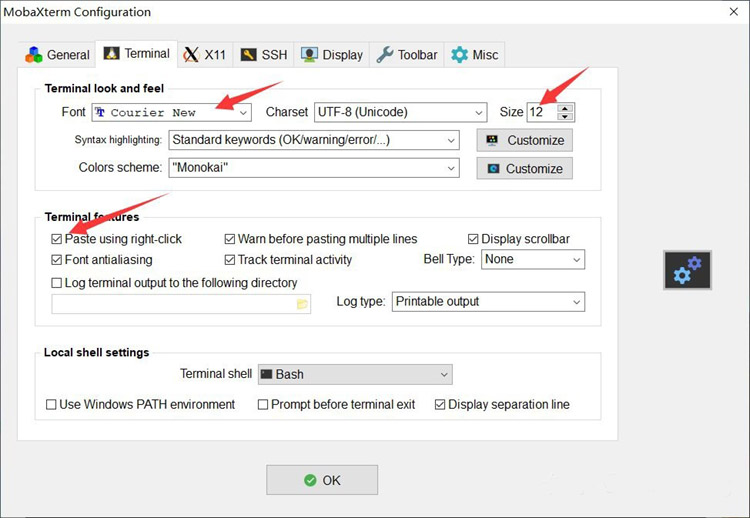Image resolution: width=750 pixels, height=518 pixels.
Task: Close the MobaXterm Configuration window
Action: 733,11
